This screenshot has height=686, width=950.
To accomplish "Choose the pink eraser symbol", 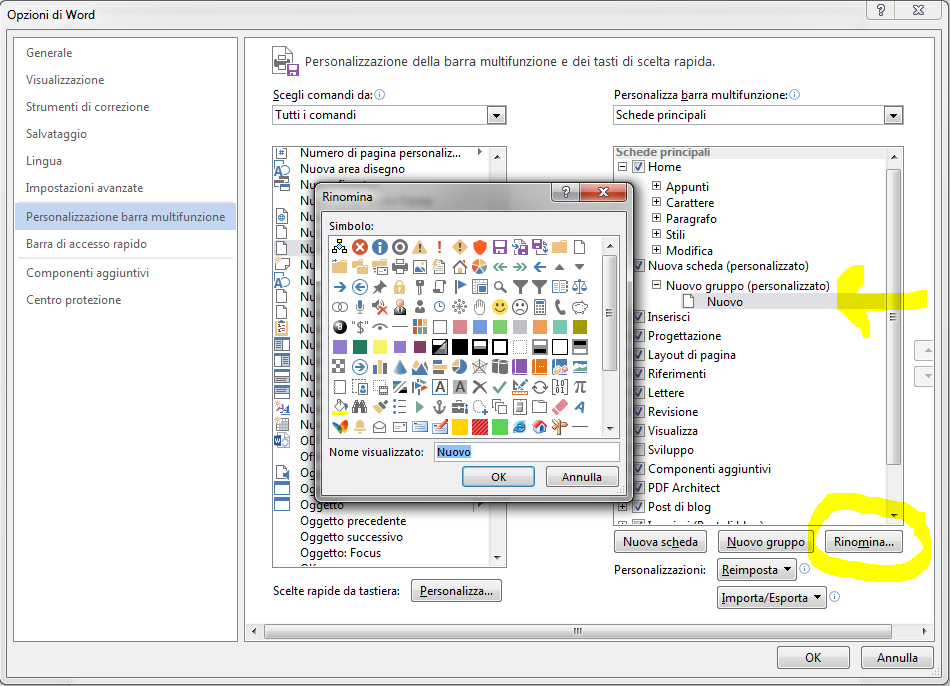I will 560,407.
